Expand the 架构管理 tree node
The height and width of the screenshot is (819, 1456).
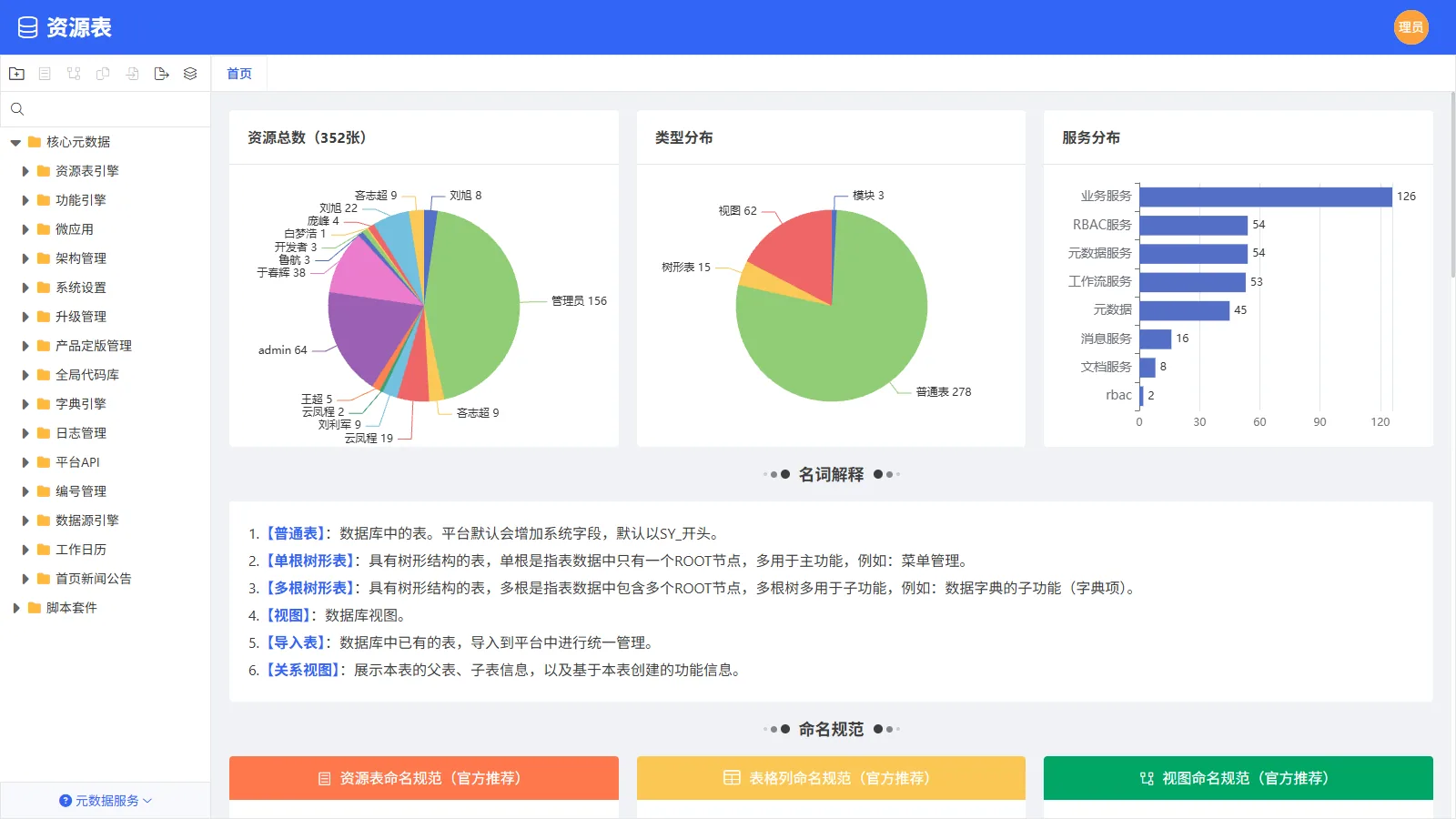pyautogui.click(x=25, y=258)
